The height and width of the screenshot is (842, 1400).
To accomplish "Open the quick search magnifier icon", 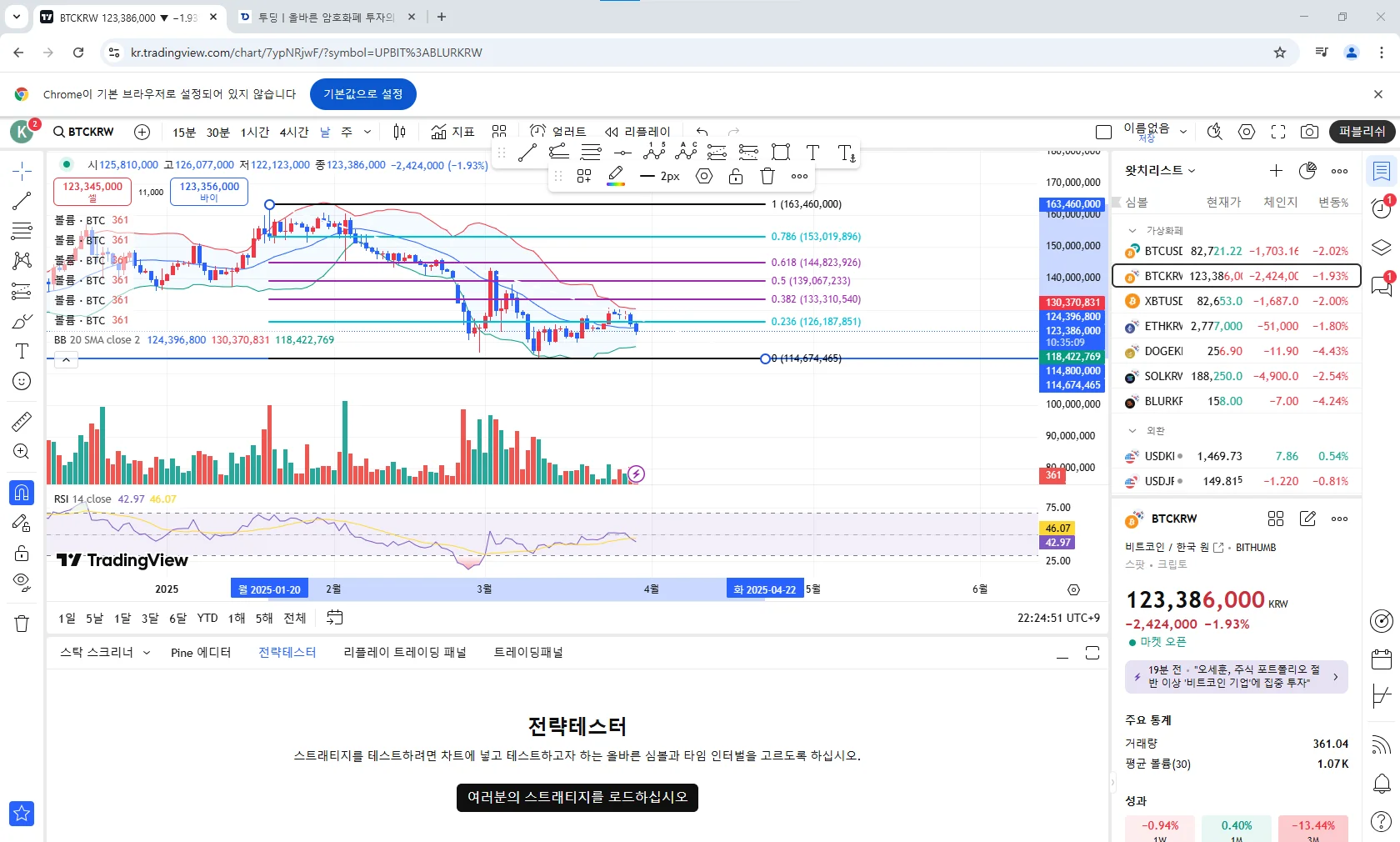I will [1215, 132].
